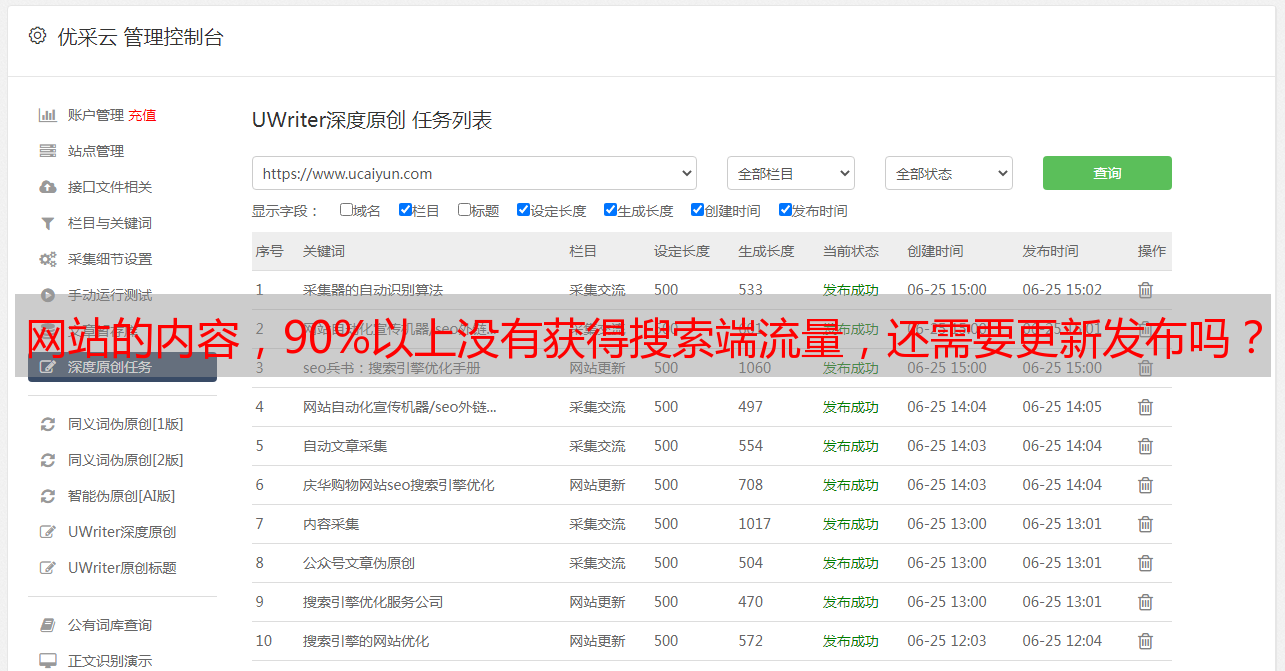Click the server icon for 站点管理
Image resolution: width=1285 pixels, height=671 pixels.
[47, 151]
